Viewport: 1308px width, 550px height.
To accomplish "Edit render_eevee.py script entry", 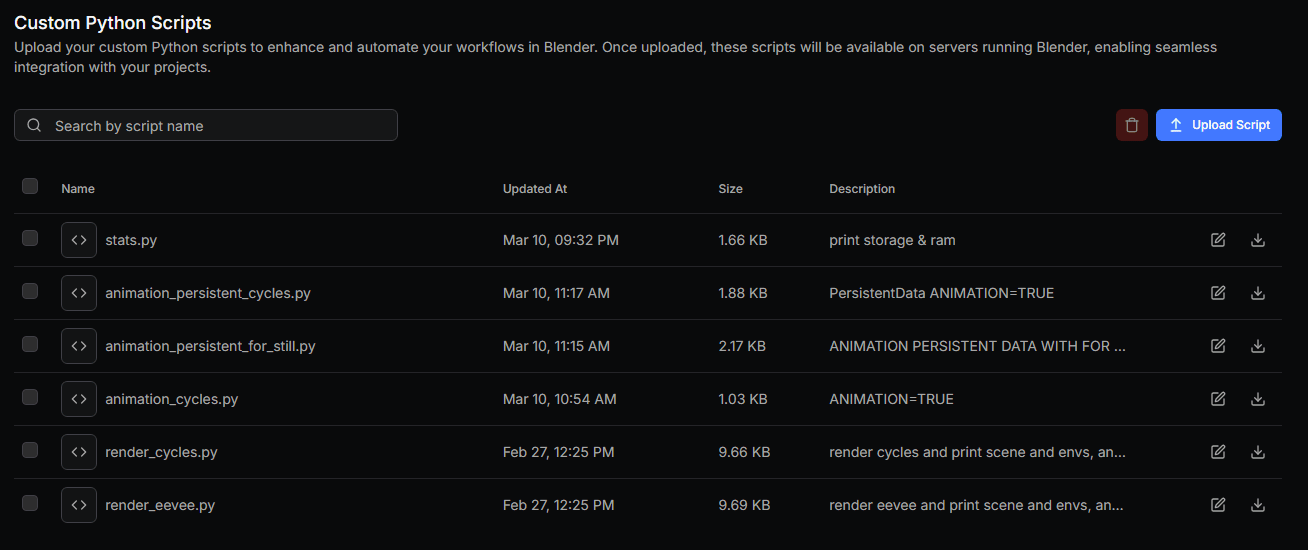I will click(x=1218, y=505).
